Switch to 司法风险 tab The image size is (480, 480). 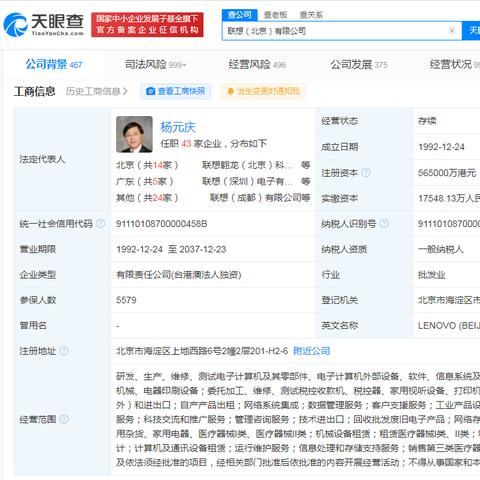(155, 64)
